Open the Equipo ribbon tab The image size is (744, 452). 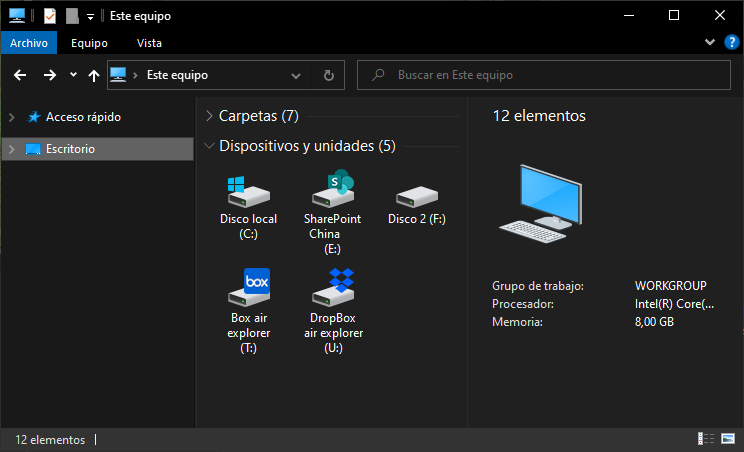pyautogui.click(x=89, y=43)
